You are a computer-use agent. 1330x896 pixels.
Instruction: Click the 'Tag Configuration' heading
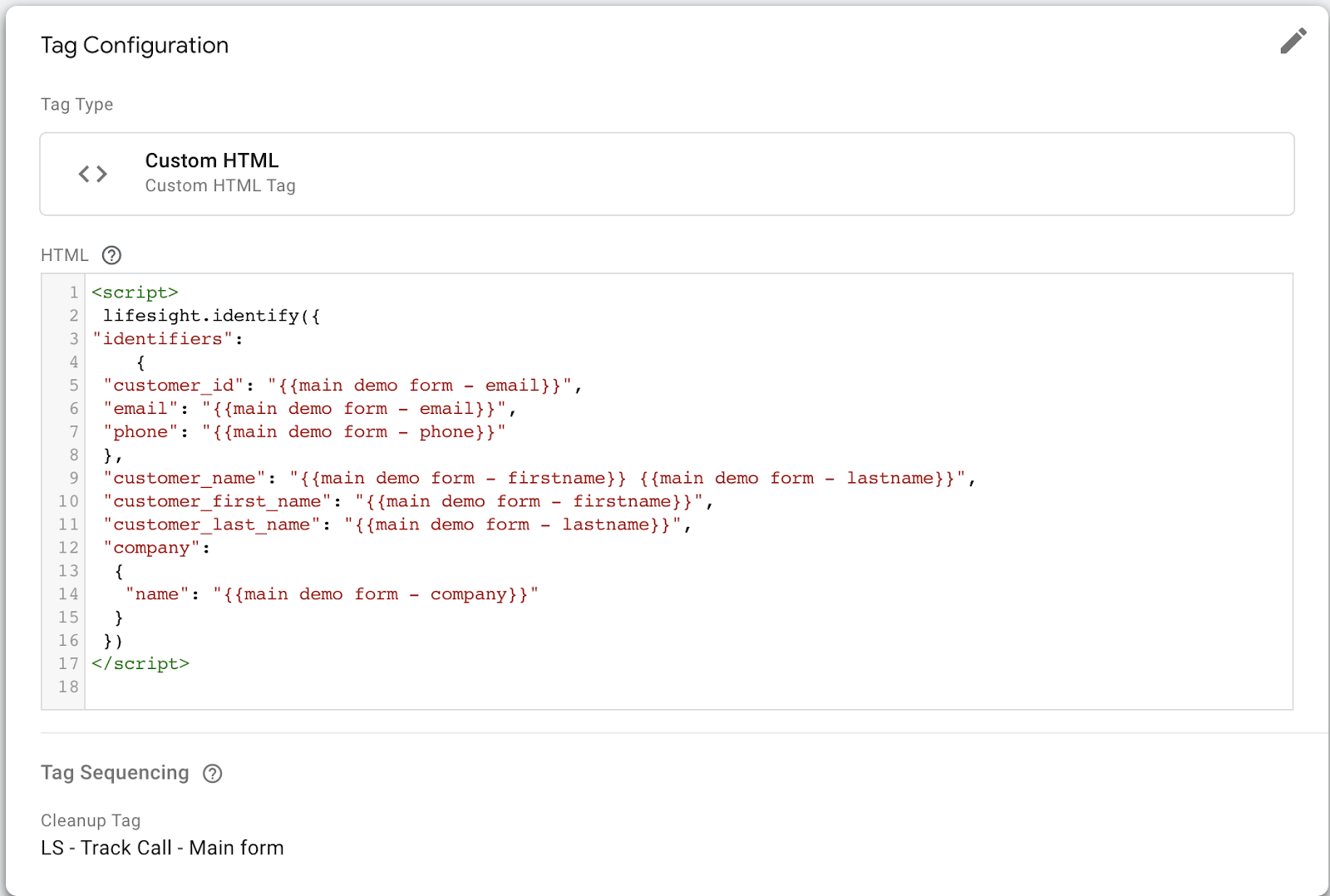[135, 45]
